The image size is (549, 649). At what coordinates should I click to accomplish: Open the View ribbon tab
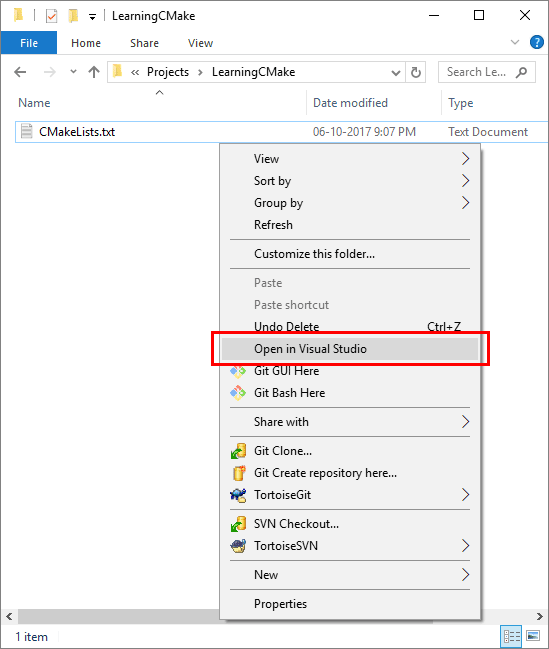200,43
